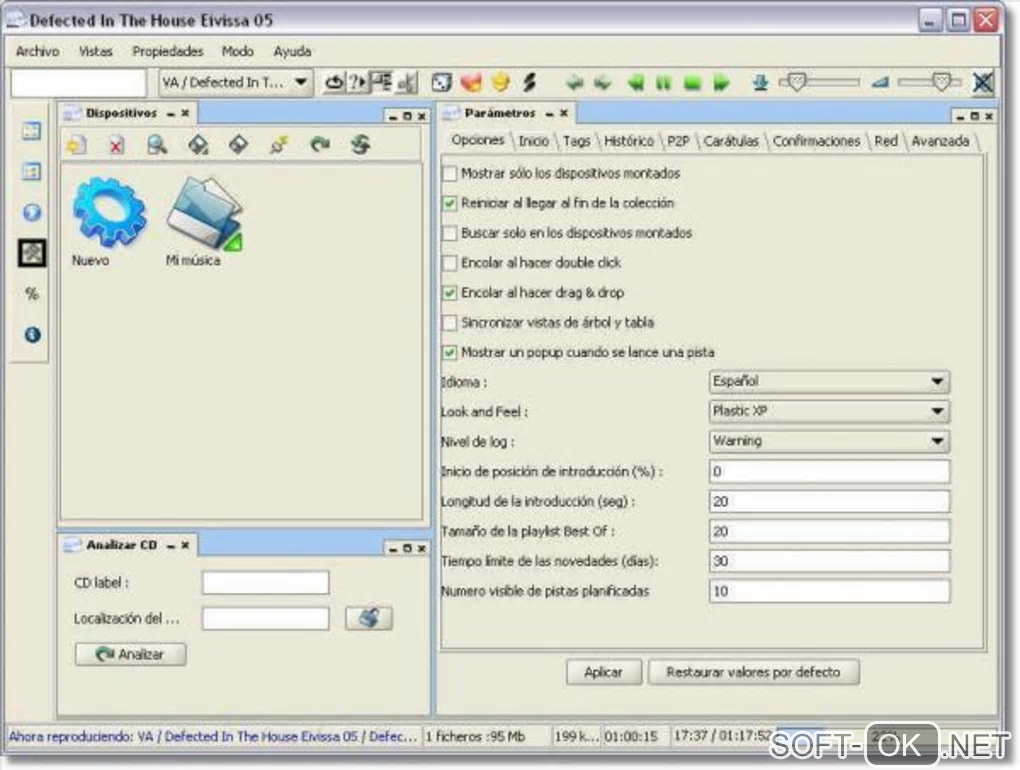Click the unmount device icon
The image size is (1020, 770).
[x=238, y=144]
